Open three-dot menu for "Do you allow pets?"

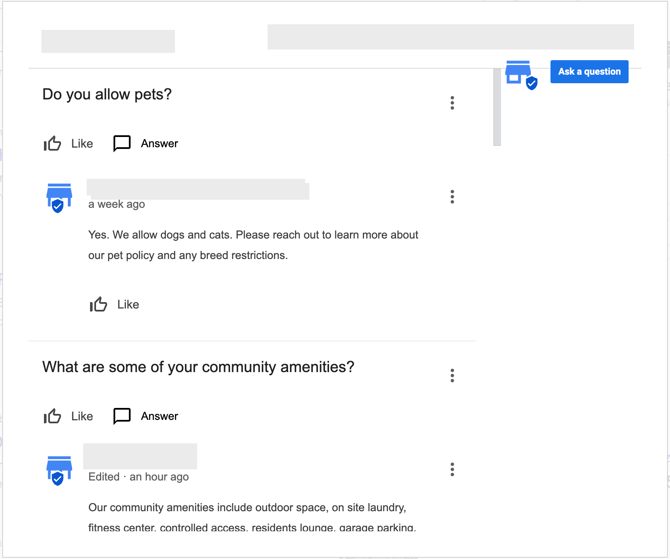coord(452,103)
